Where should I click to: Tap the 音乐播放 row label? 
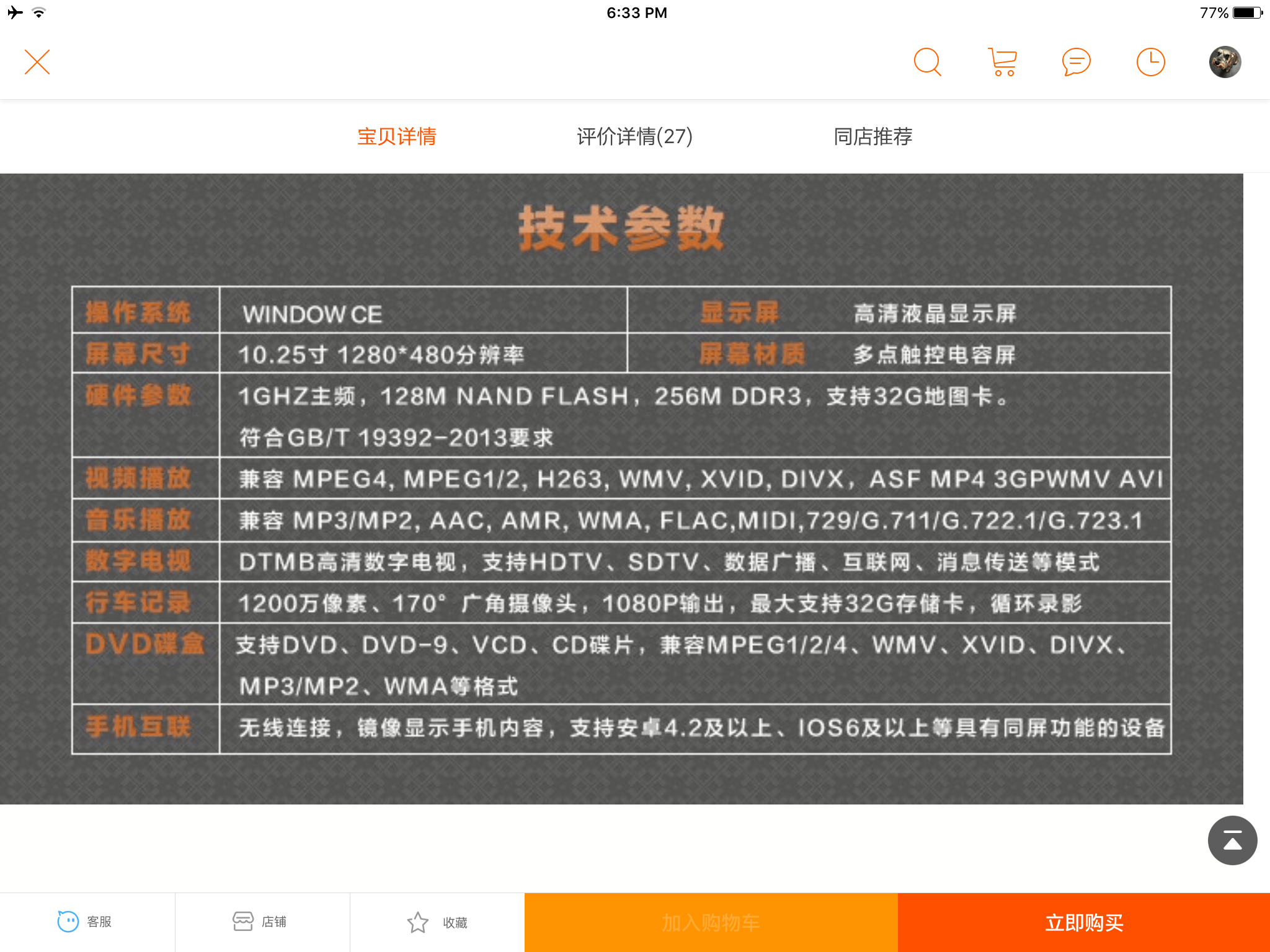click(138, 519)
